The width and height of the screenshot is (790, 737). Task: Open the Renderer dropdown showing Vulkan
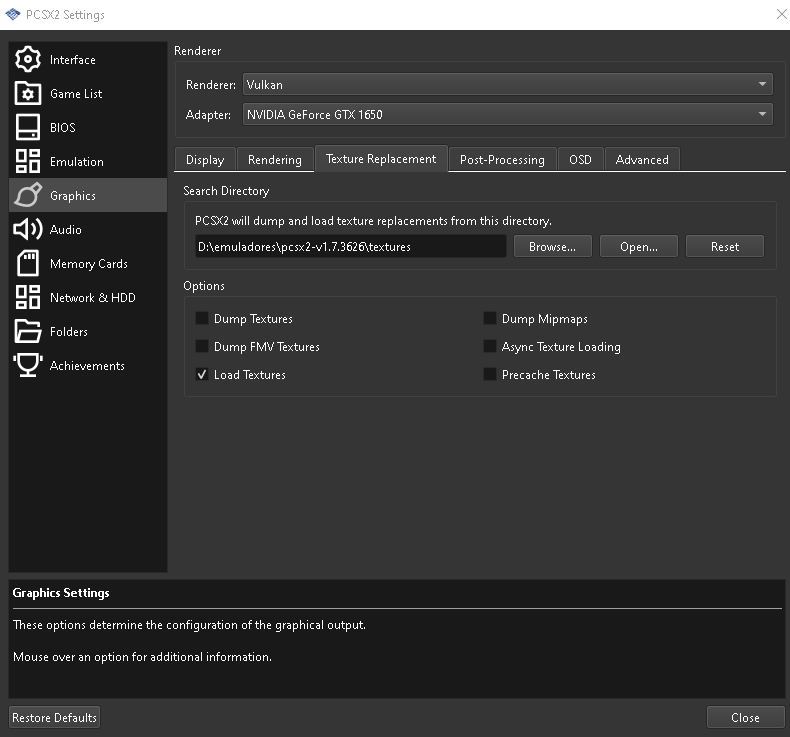coord(507,84)
